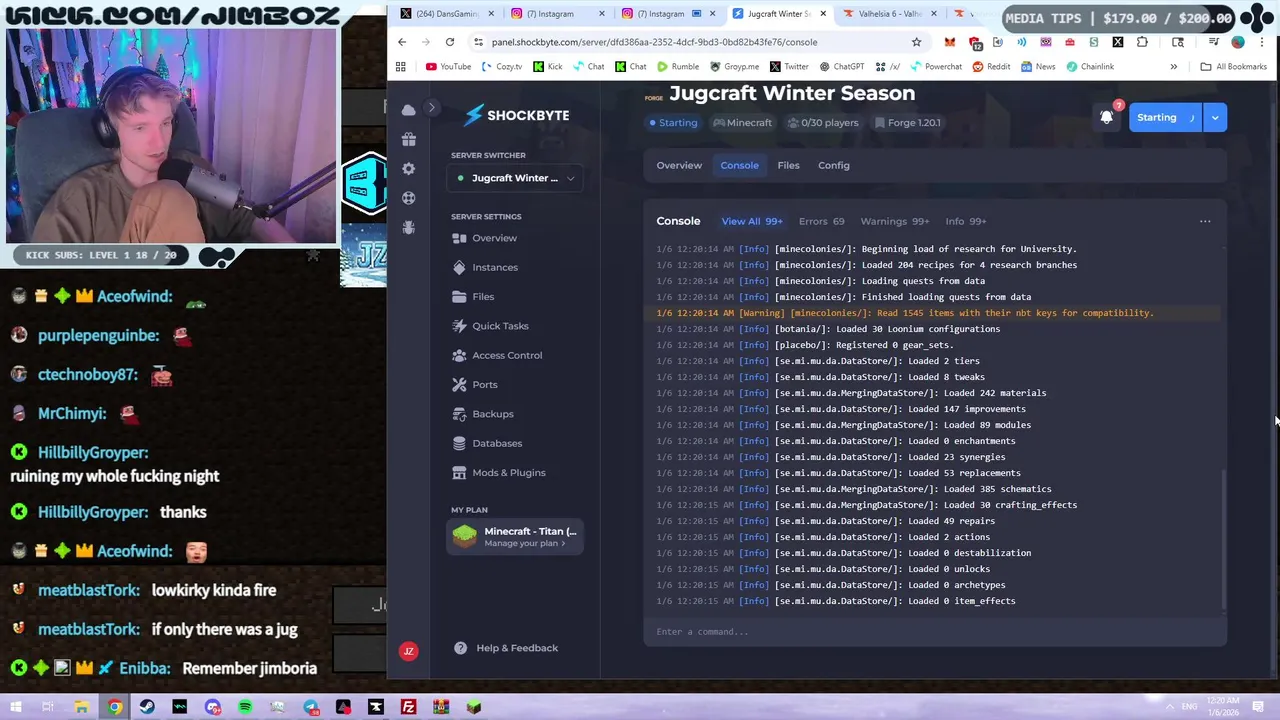Open the JZ user avatar

point(408,651)
